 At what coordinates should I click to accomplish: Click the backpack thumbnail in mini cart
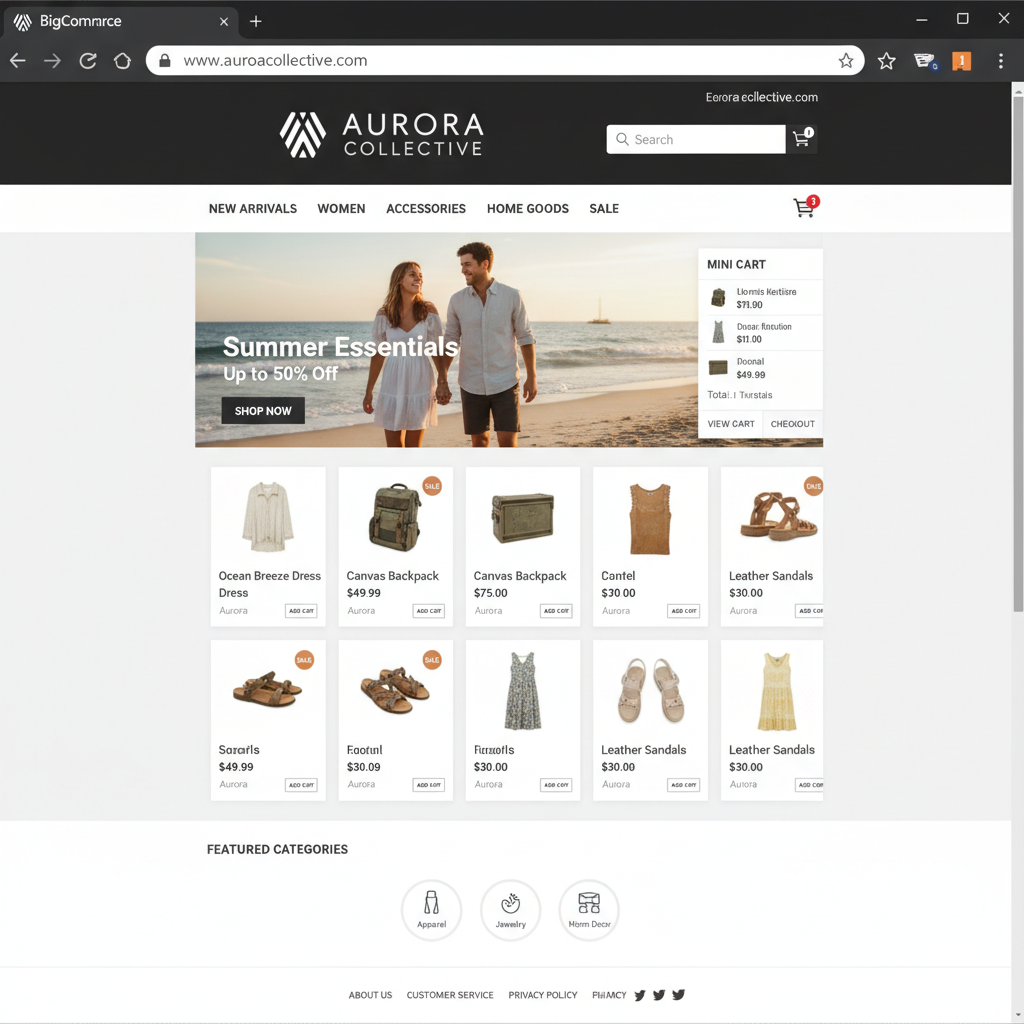coord(718,298)
